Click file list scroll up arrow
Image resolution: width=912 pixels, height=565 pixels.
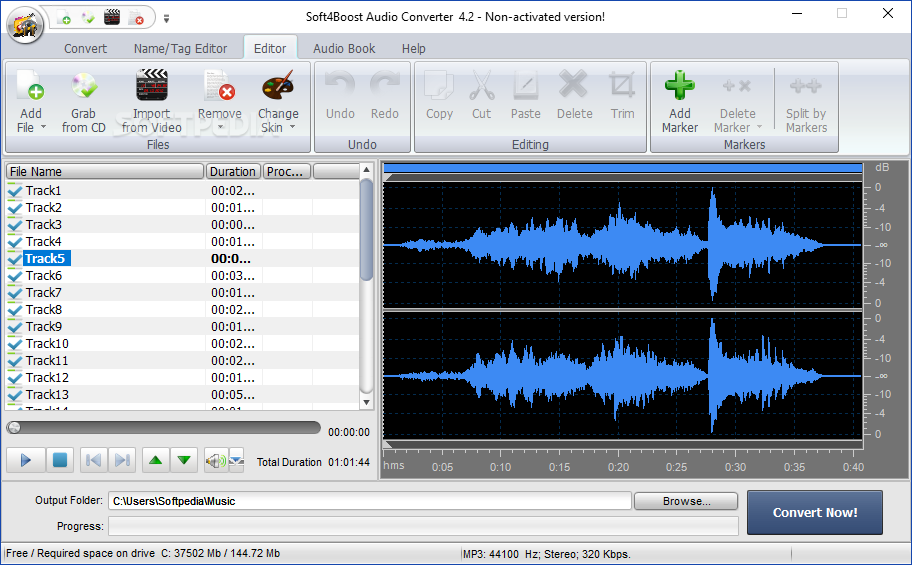366,170
